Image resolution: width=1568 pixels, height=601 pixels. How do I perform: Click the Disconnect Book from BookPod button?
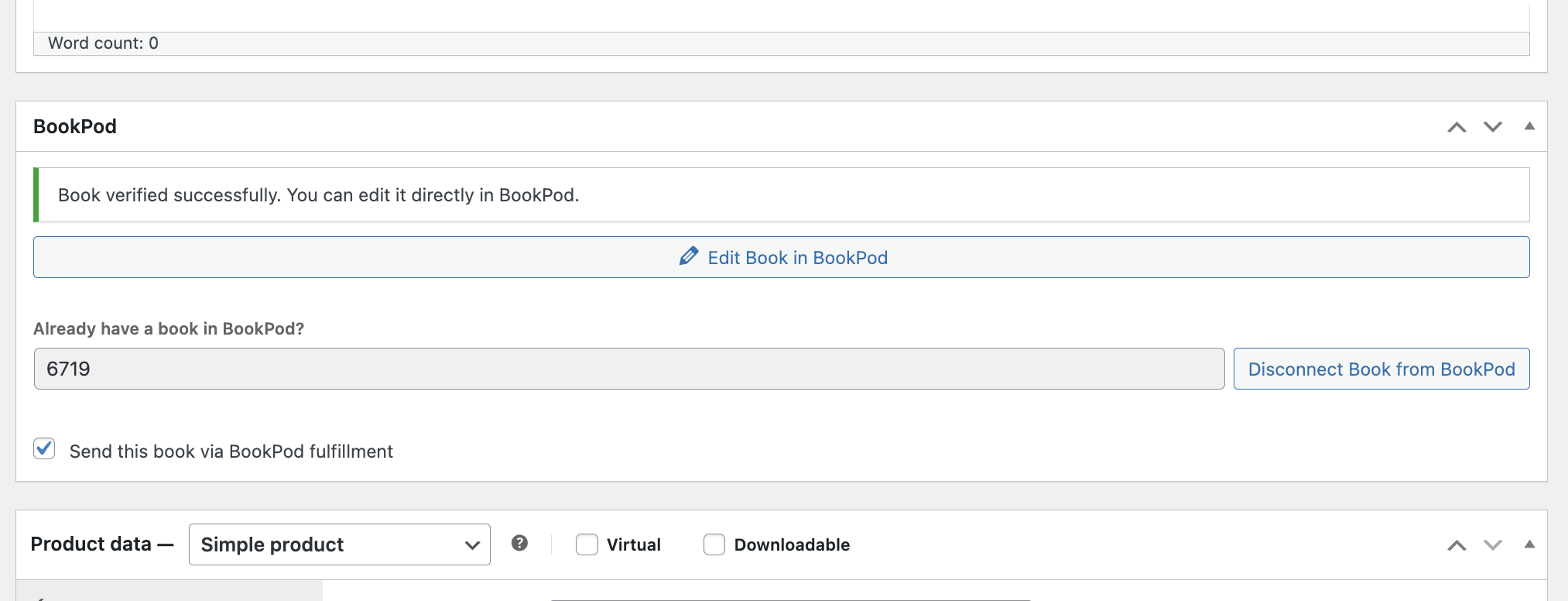pos(1381,369)
